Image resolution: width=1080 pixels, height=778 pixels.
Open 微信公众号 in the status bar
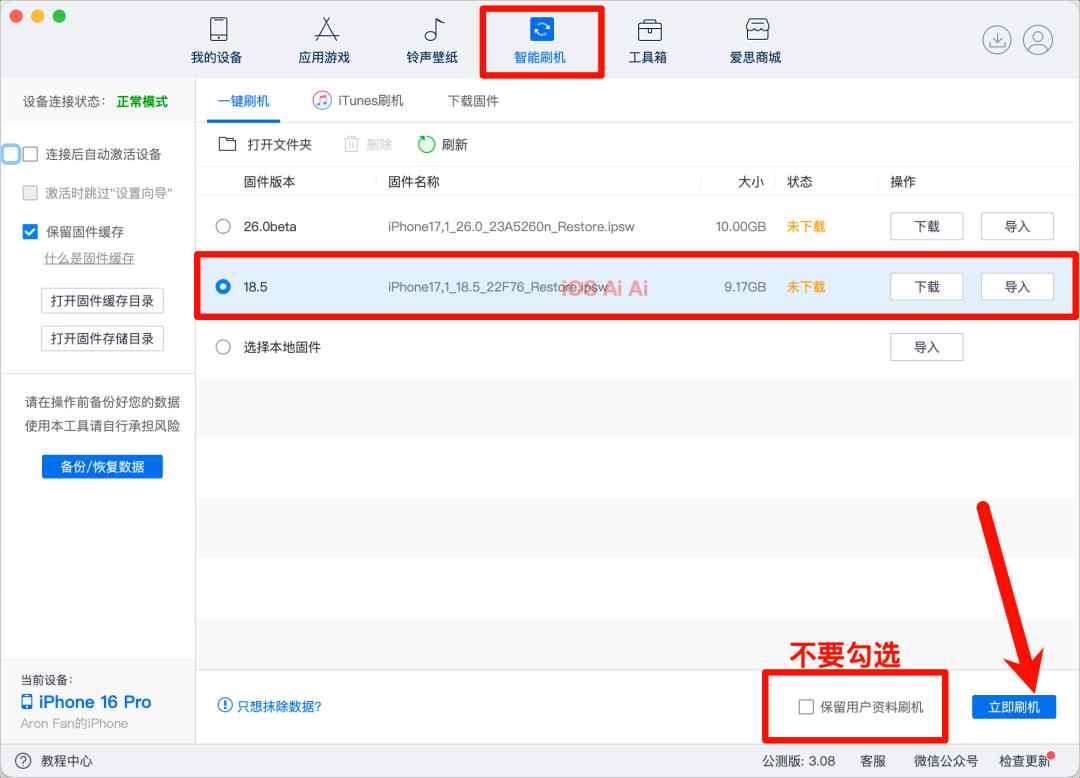tap(945, 761)
